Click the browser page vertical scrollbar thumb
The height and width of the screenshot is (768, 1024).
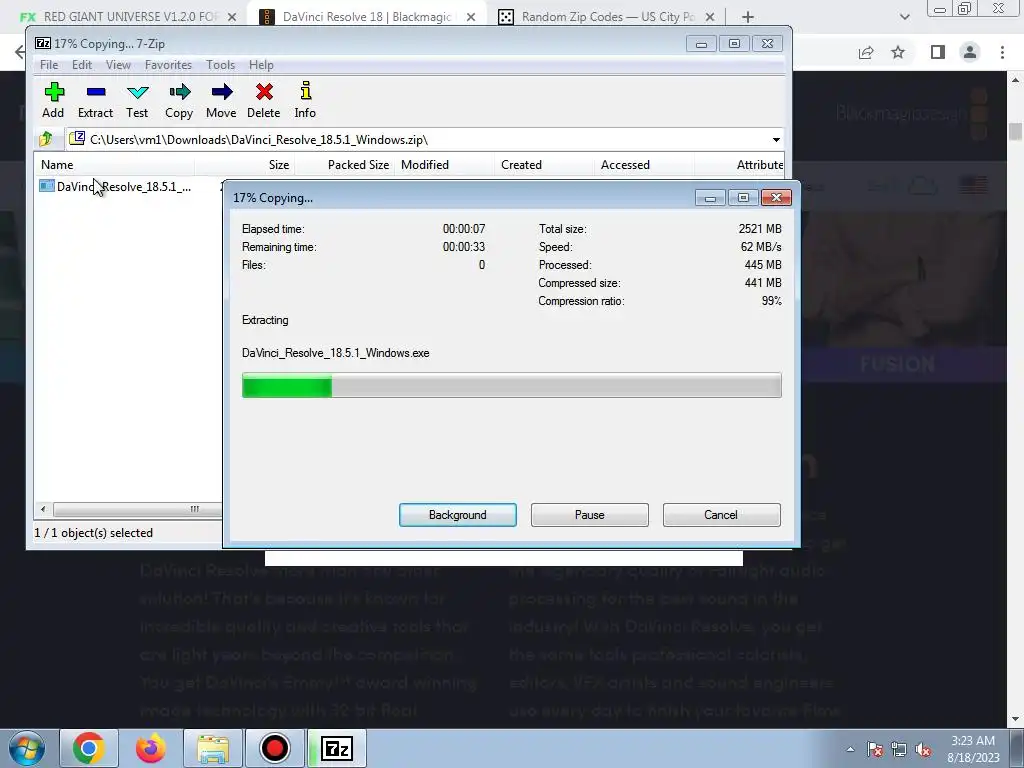click(1015, 131)
